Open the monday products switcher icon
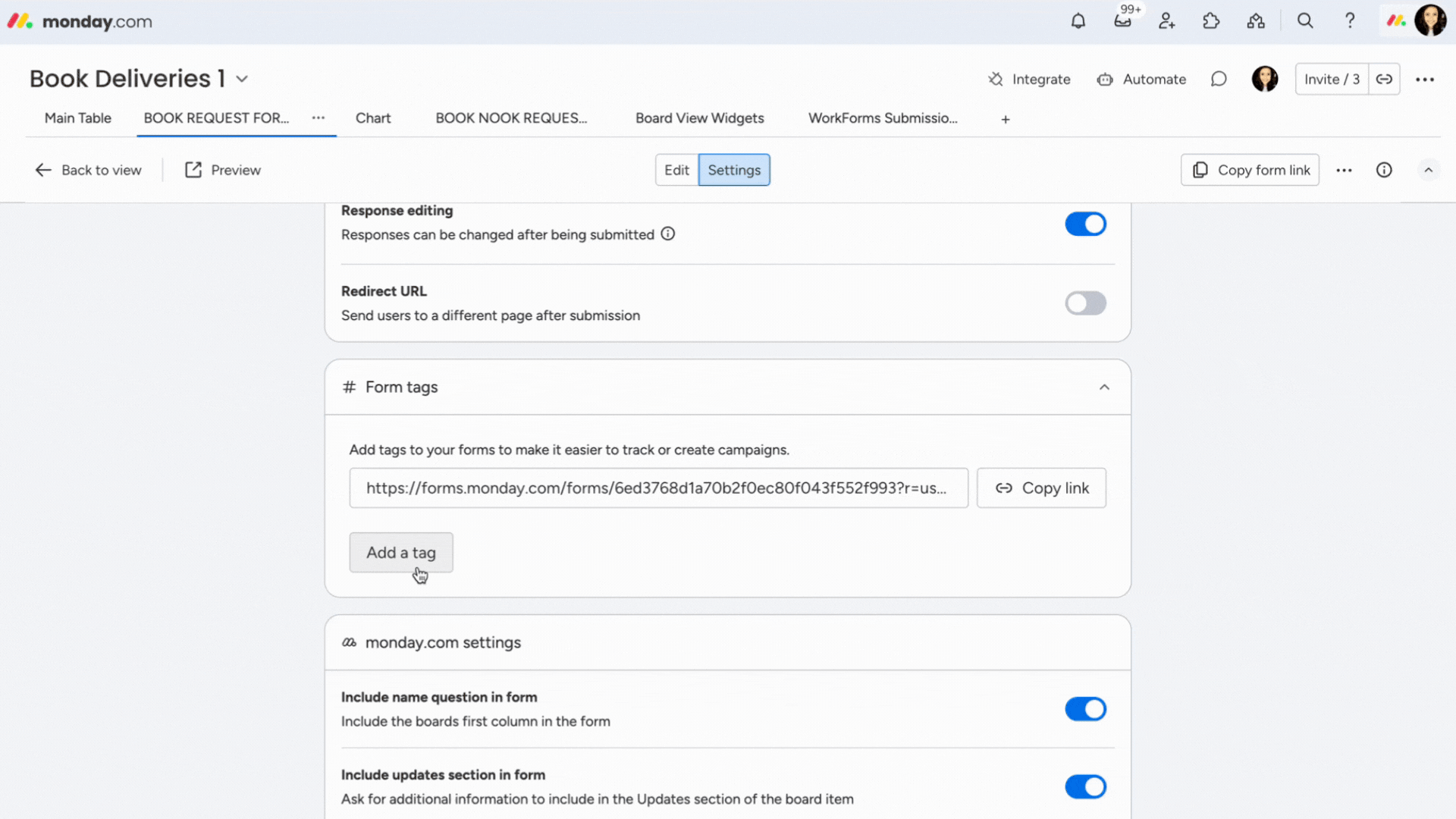The height and width of the screenshot is (819, 1456). (x=1396, y=21)
